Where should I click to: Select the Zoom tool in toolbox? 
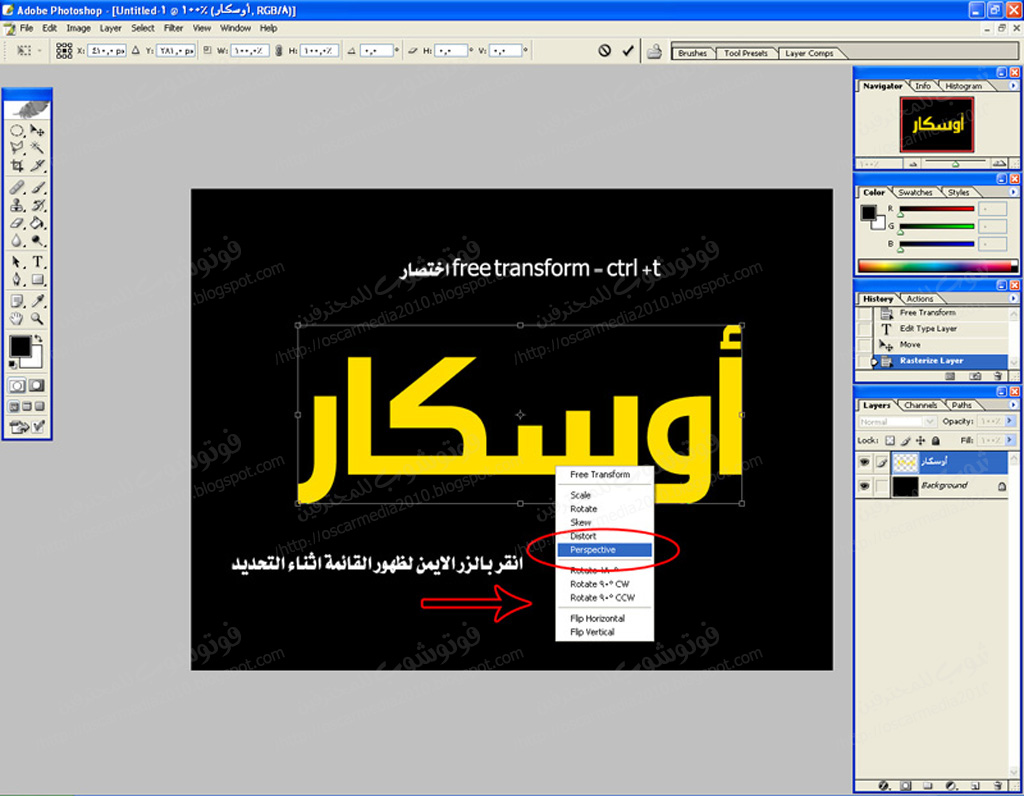coord(37,318)
